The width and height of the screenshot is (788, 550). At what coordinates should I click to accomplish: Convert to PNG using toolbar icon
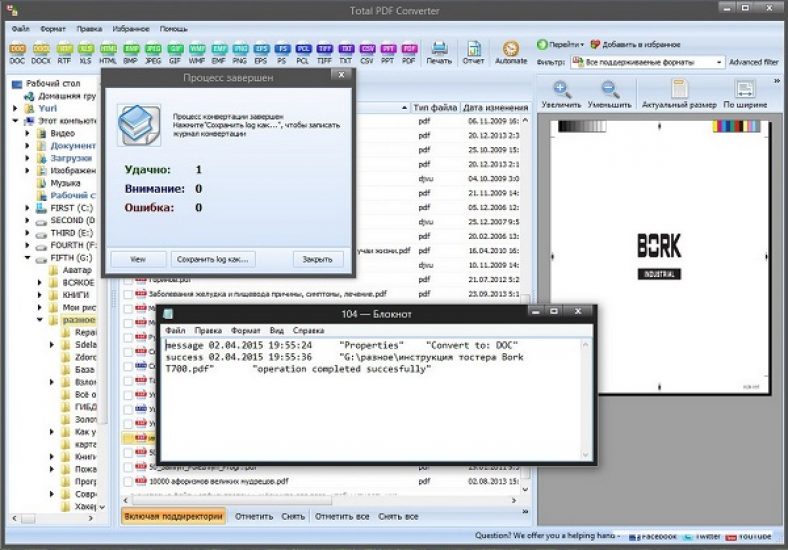tap(240, 53)
